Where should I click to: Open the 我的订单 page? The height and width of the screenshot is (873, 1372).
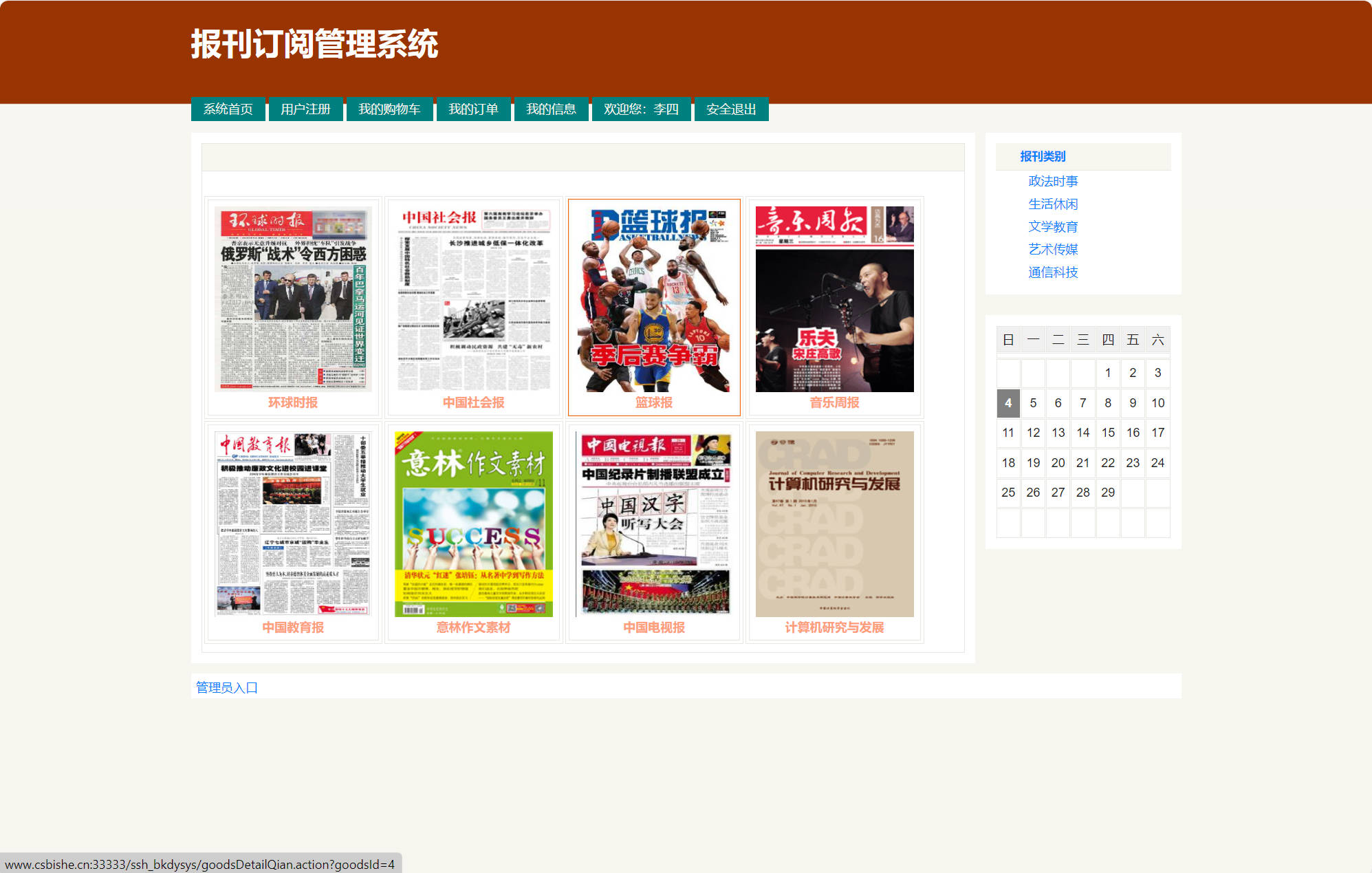point(473,109)
